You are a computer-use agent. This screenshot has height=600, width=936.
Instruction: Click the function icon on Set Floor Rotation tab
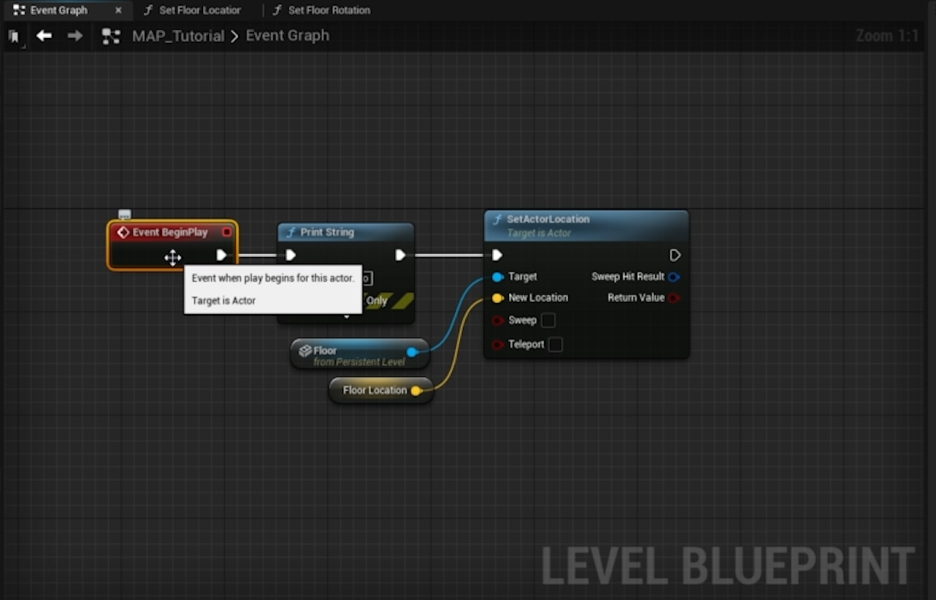click(277, 10)
